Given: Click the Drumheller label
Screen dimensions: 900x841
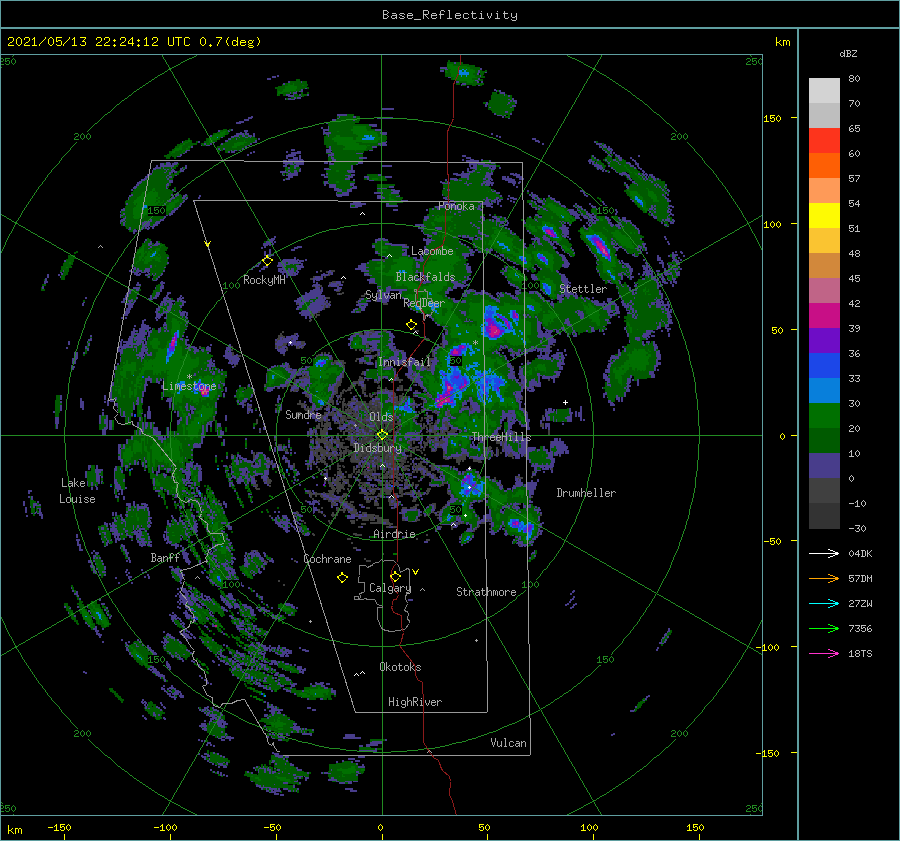Looking at the screenshot, I should pyautogui.click(x=586, y=493).
